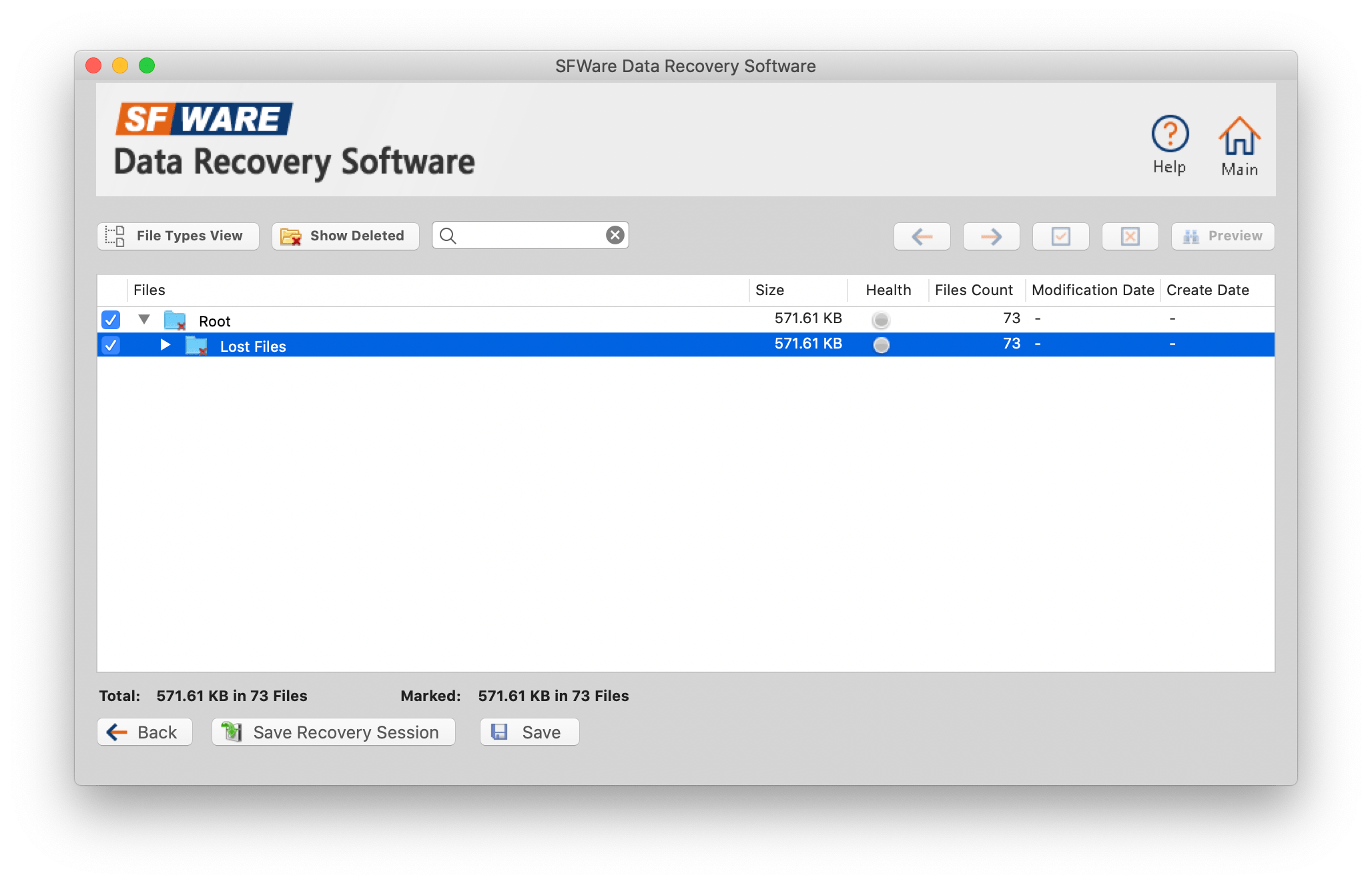Click the Save button
Viewport: 1372px width, 884px height.
[530, 732]
